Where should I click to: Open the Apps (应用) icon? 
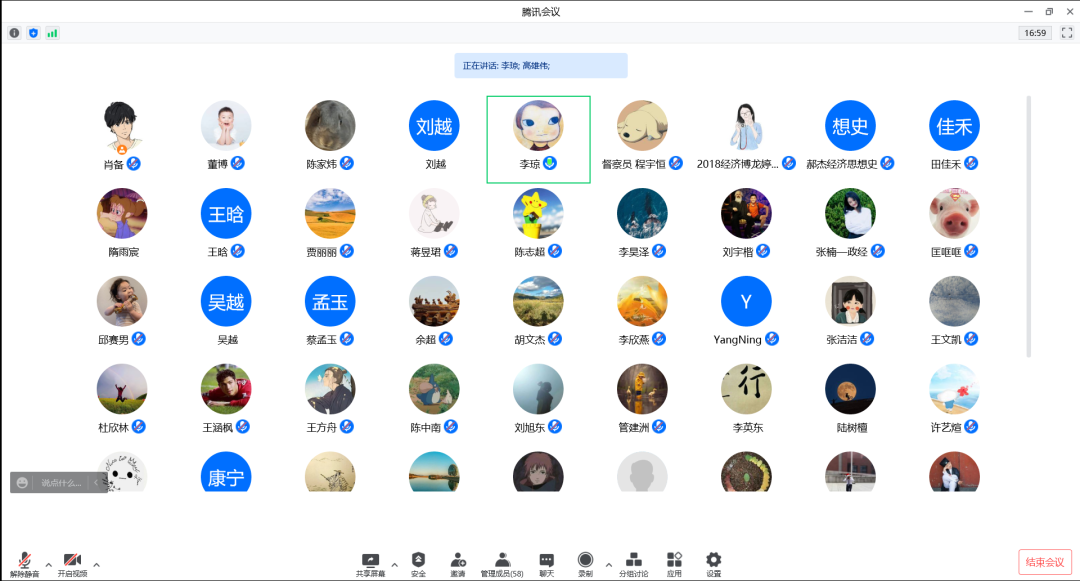674,562
